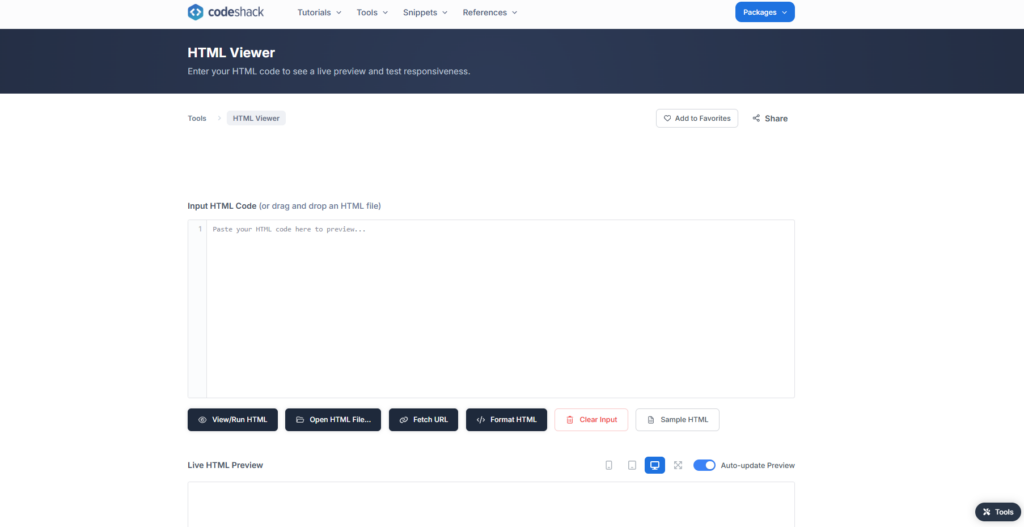Click the Live HTML Preview pane
The image size is (1024, 527).
tap(491, 504)
